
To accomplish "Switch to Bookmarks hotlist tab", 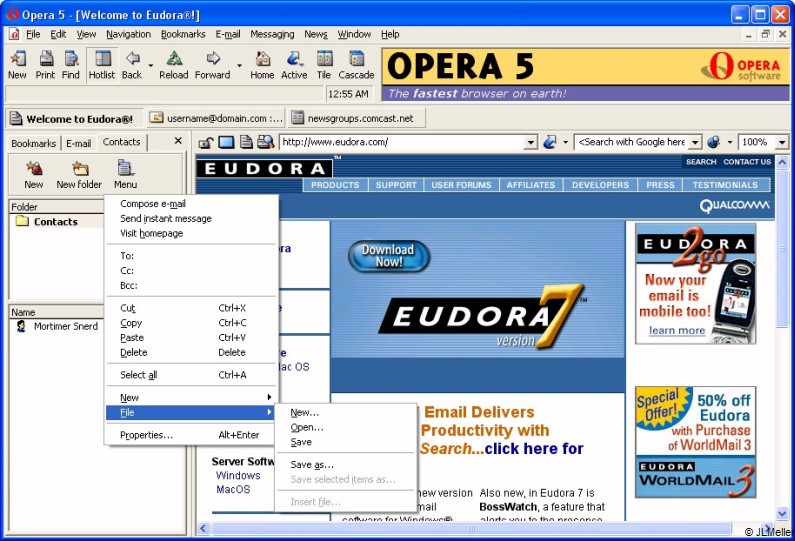I will coord(33,143).
